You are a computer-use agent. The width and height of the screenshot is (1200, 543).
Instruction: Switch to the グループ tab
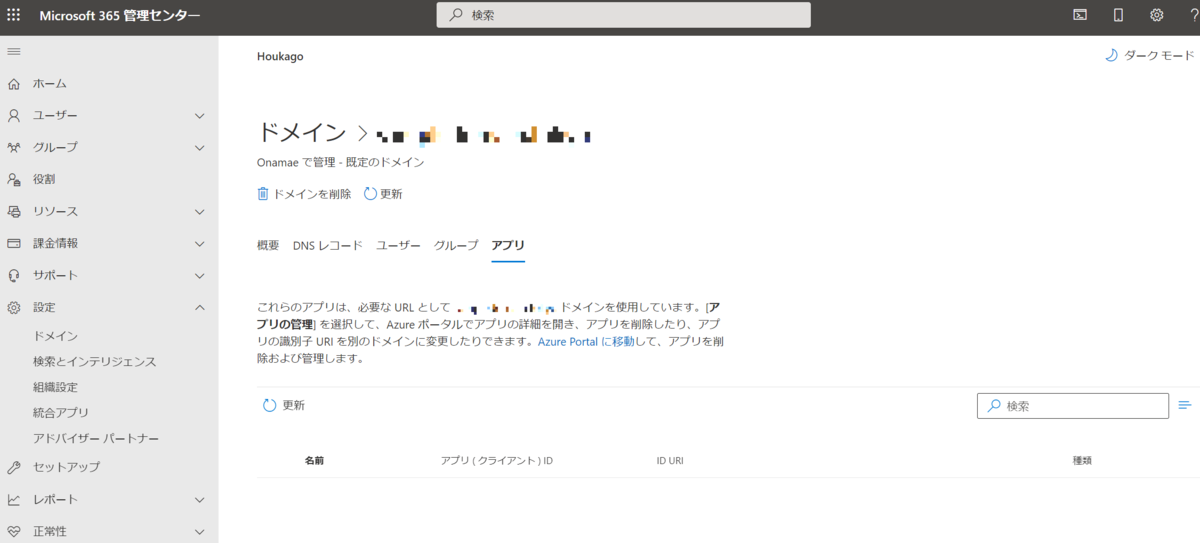point(456,245)
